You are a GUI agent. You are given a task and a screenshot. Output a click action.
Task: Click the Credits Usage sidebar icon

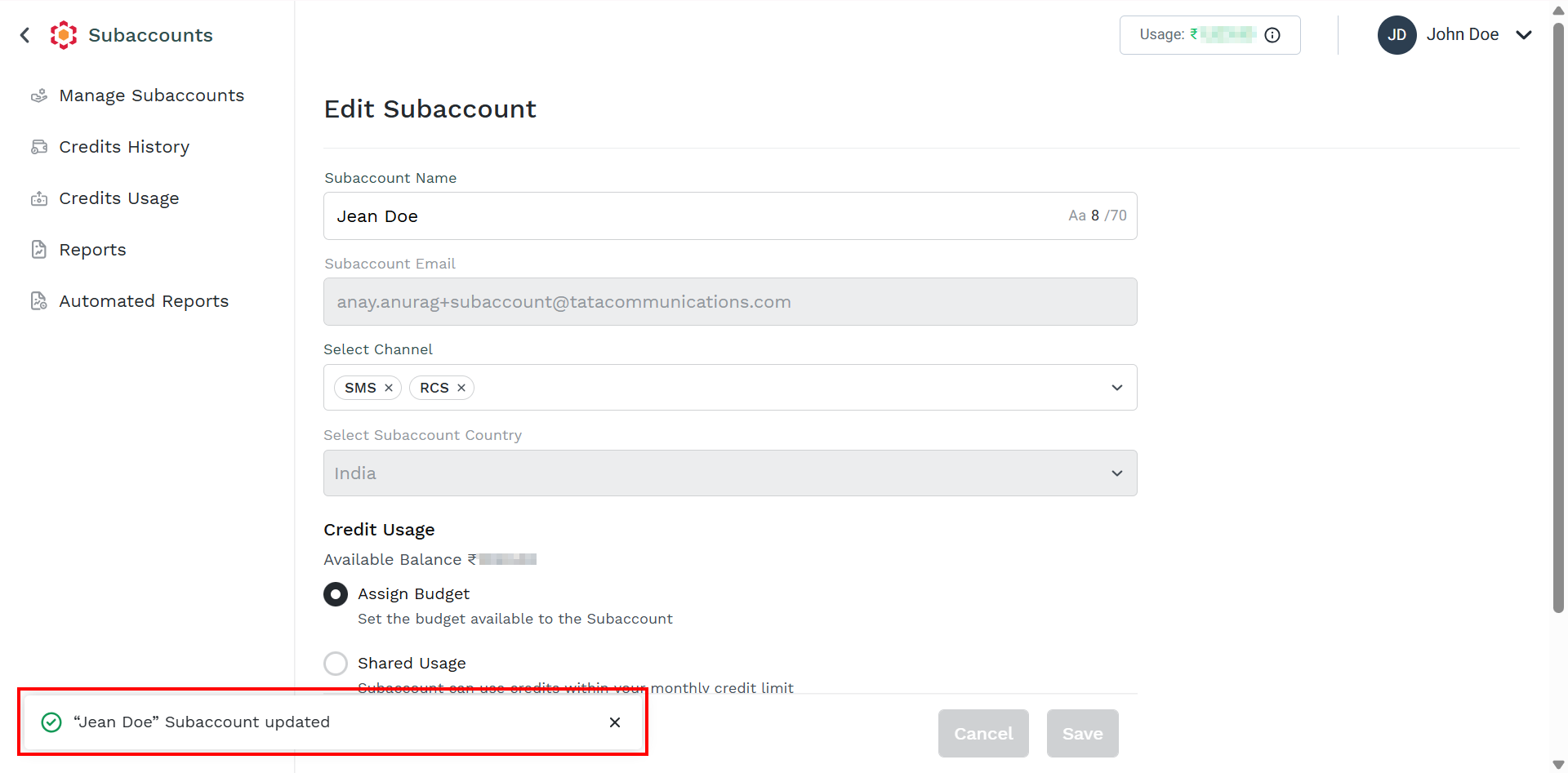(x=39, y=198)
